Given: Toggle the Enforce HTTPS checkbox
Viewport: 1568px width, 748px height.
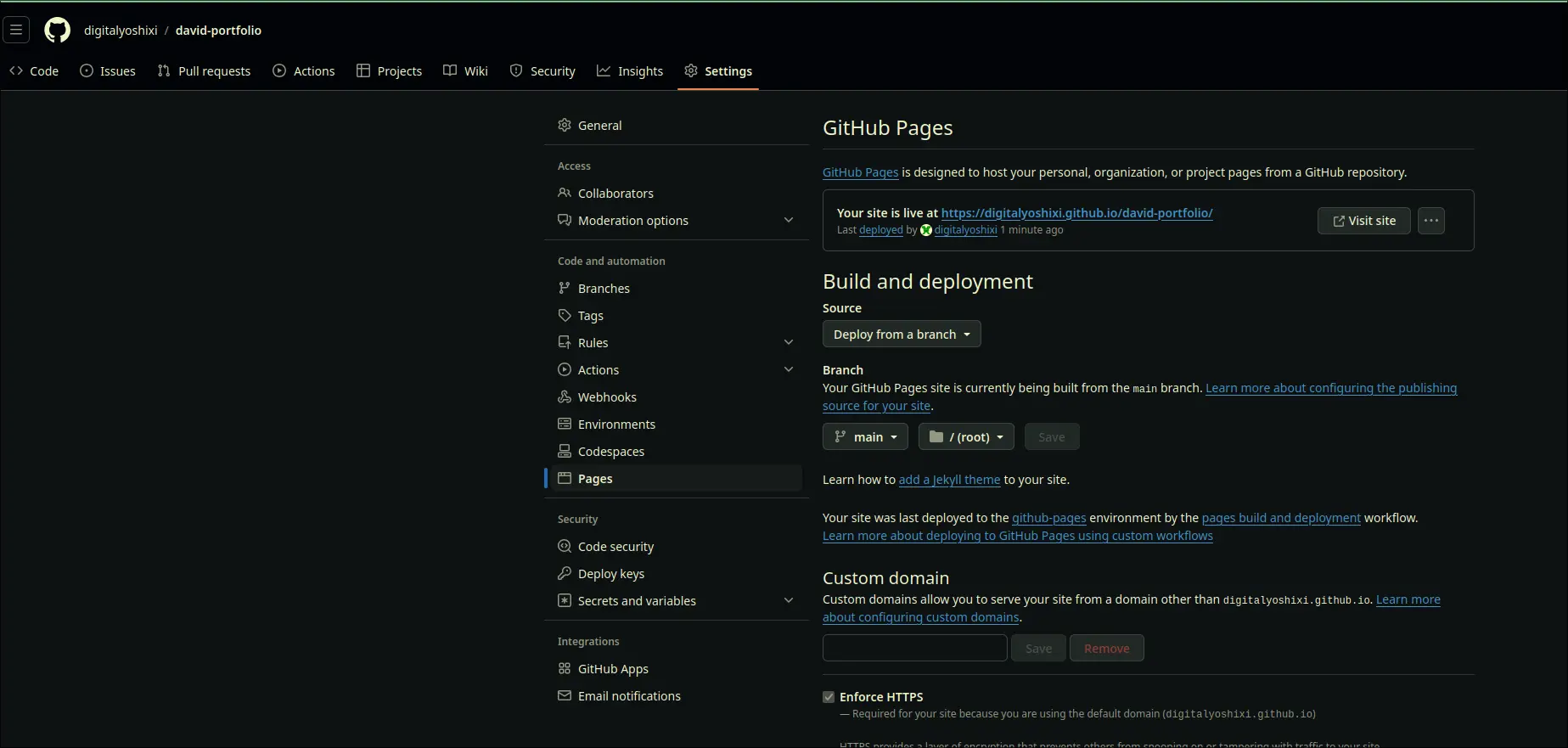Looking at the screenshot, I should click(x=829, y=697).
